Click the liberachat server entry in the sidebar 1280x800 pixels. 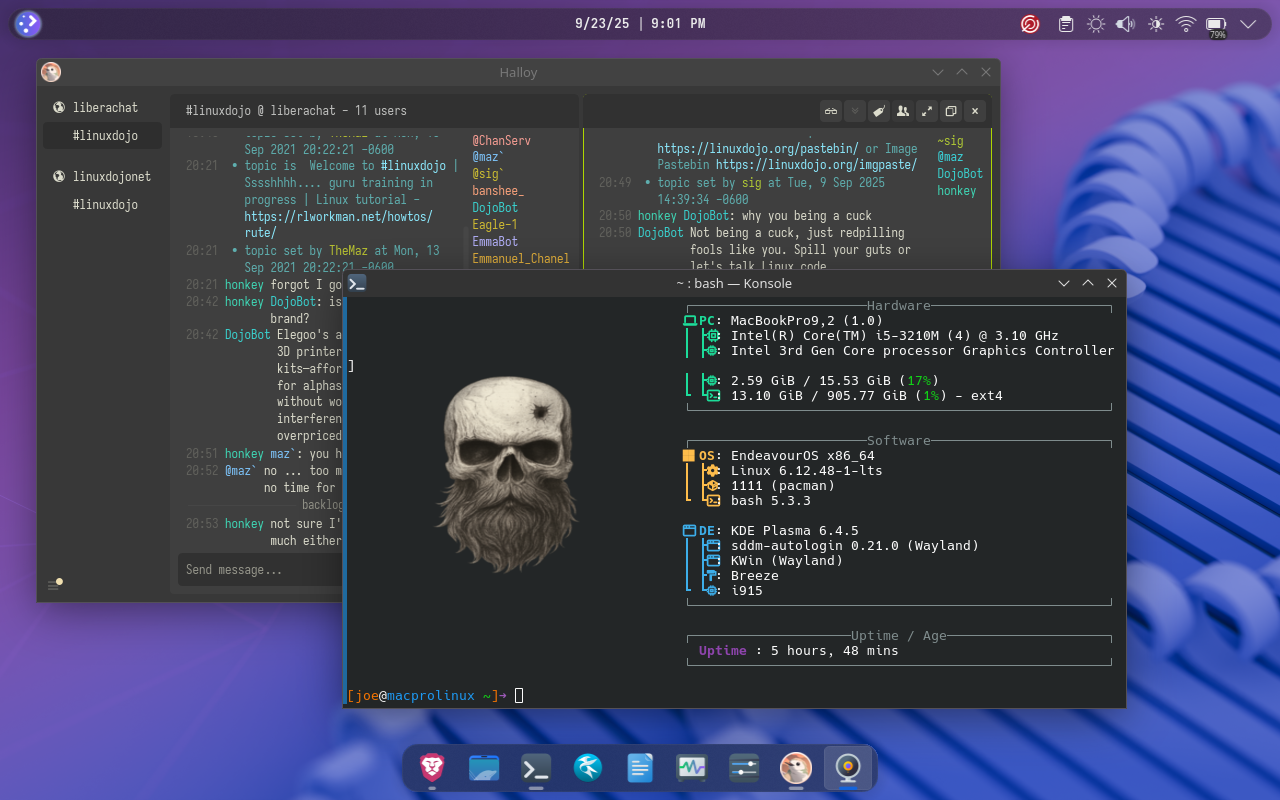[x=104, y=108]
